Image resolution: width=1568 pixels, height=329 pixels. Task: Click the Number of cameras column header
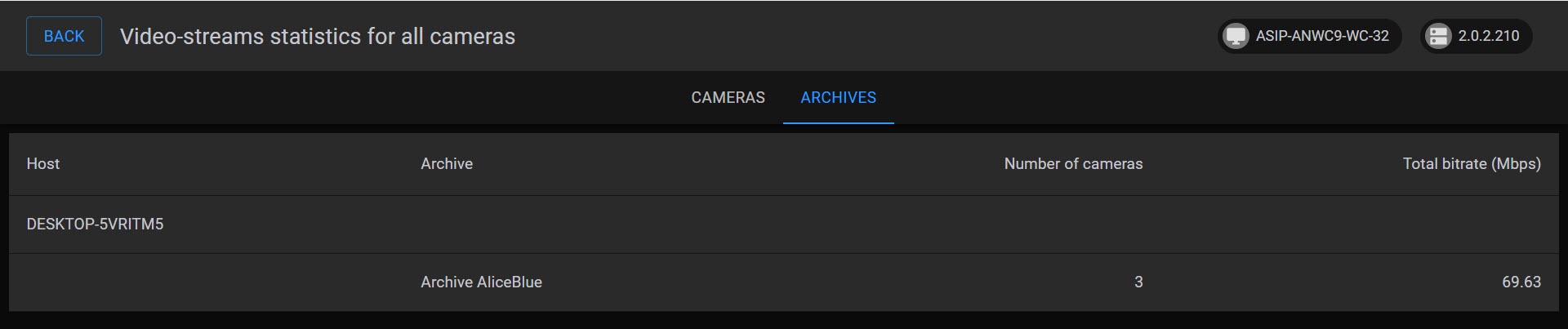(x=1073, y=164)
